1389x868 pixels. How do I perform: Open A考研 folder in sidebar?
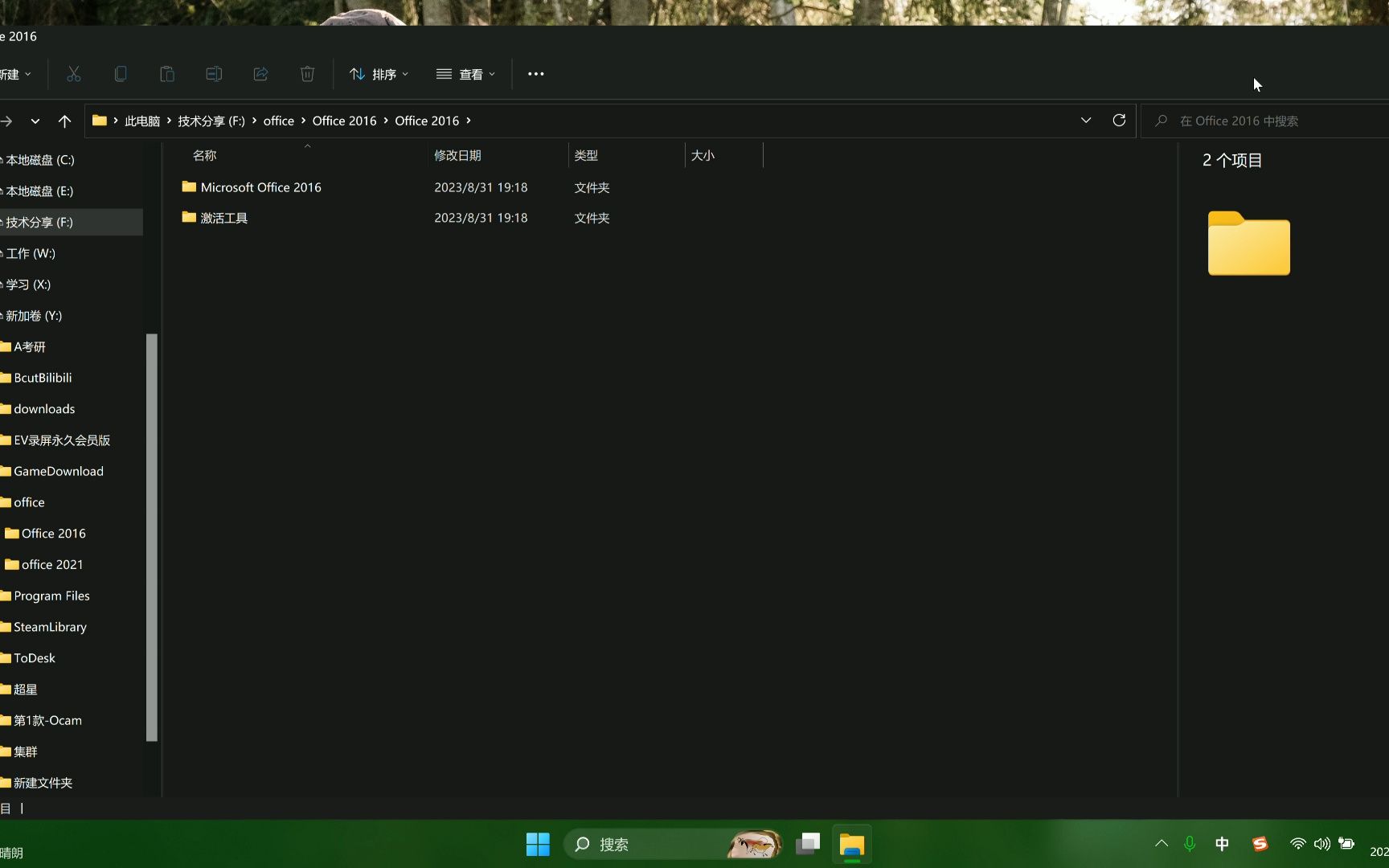(30, 347)
